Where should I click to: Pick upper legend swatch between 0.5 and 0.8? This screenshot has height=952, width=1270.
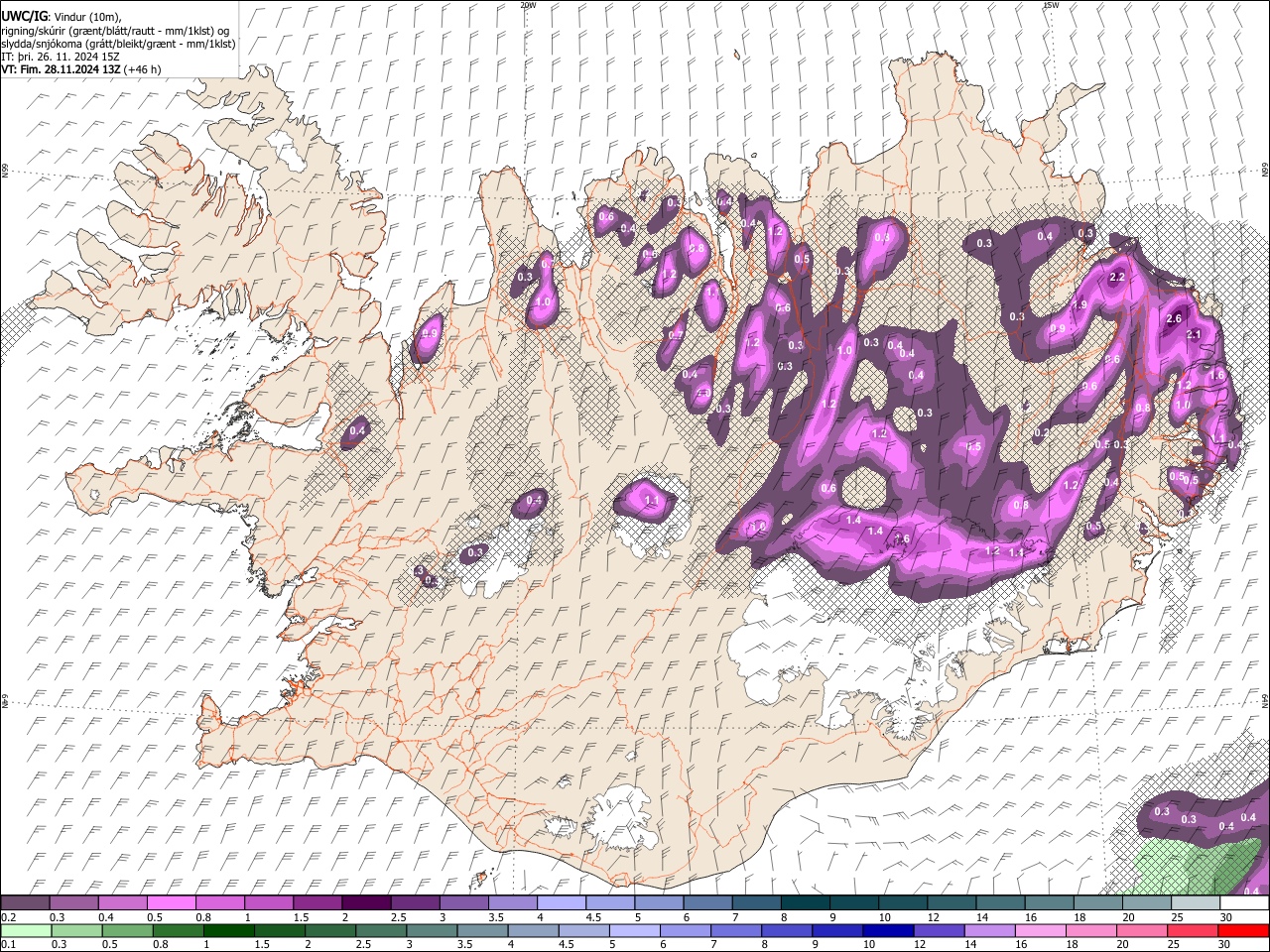point(172,902)
